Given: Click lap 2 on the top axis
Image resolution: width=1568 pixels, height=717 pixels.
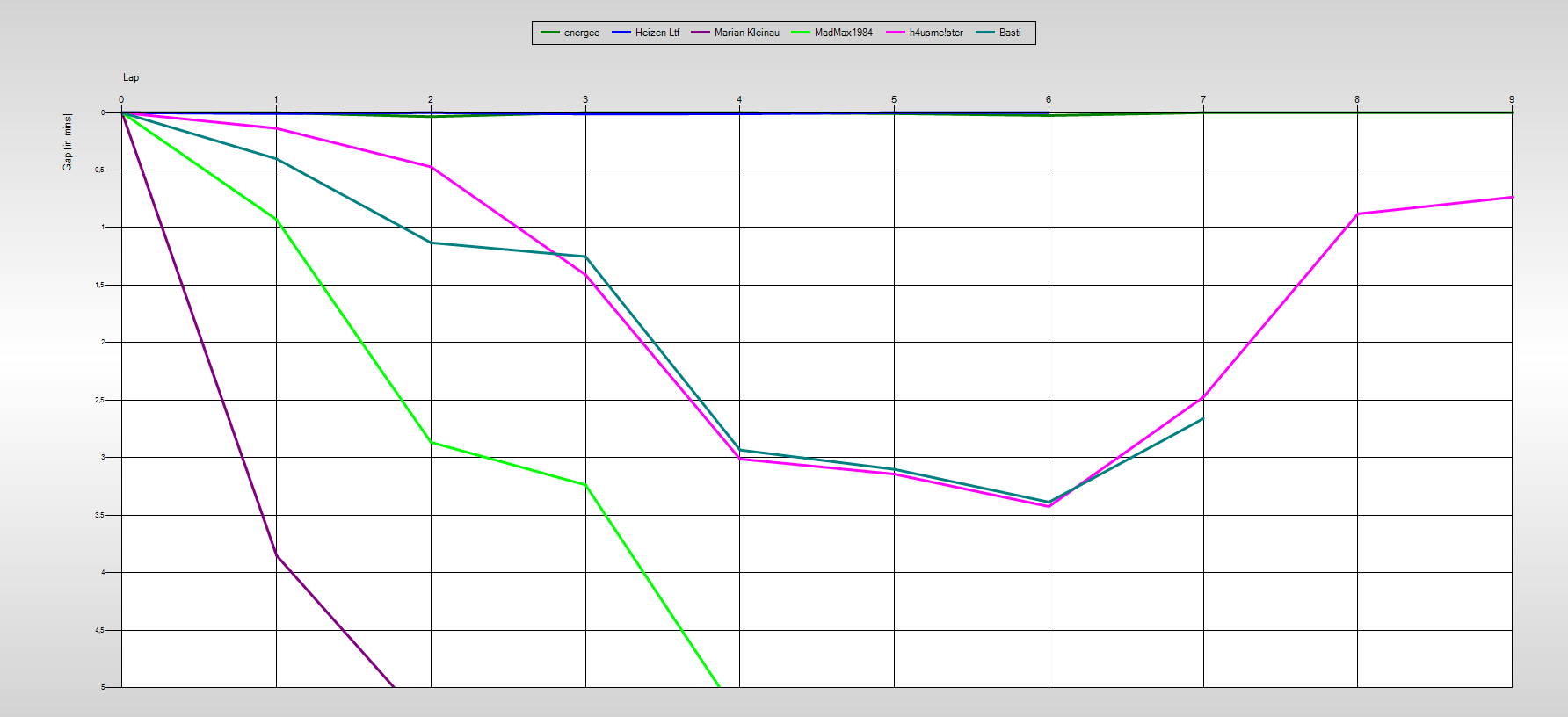Looking at the screenshot, I should click(x=431, y=99).
